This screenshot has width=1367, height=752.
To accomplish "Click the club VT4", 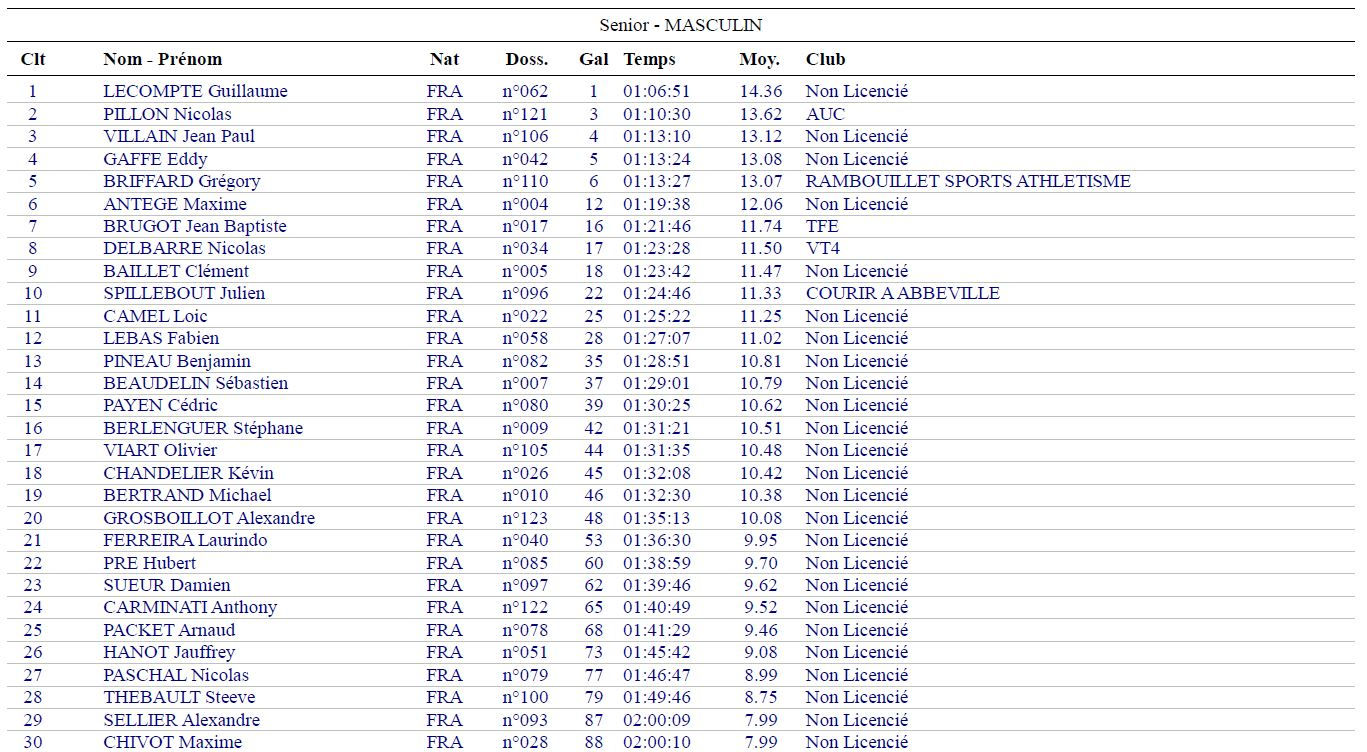I will pos(823,248).
